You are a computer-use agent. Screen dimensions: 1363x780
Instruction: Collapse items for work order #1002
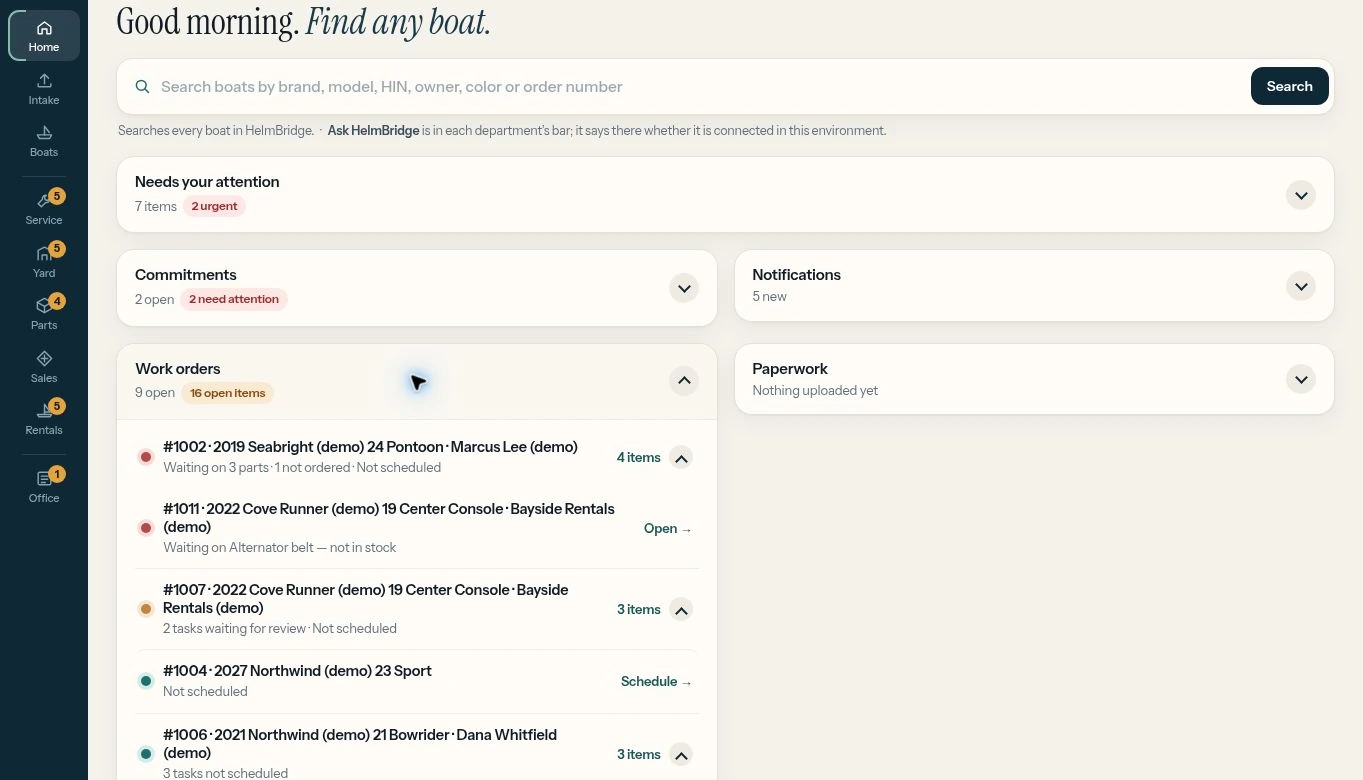point(681,458)
